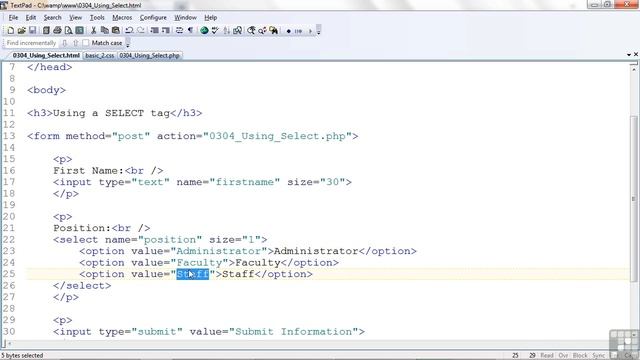This screenshot has width=640, height=360.
Task: Open the Find dialog icon
Action: [251, 31]
